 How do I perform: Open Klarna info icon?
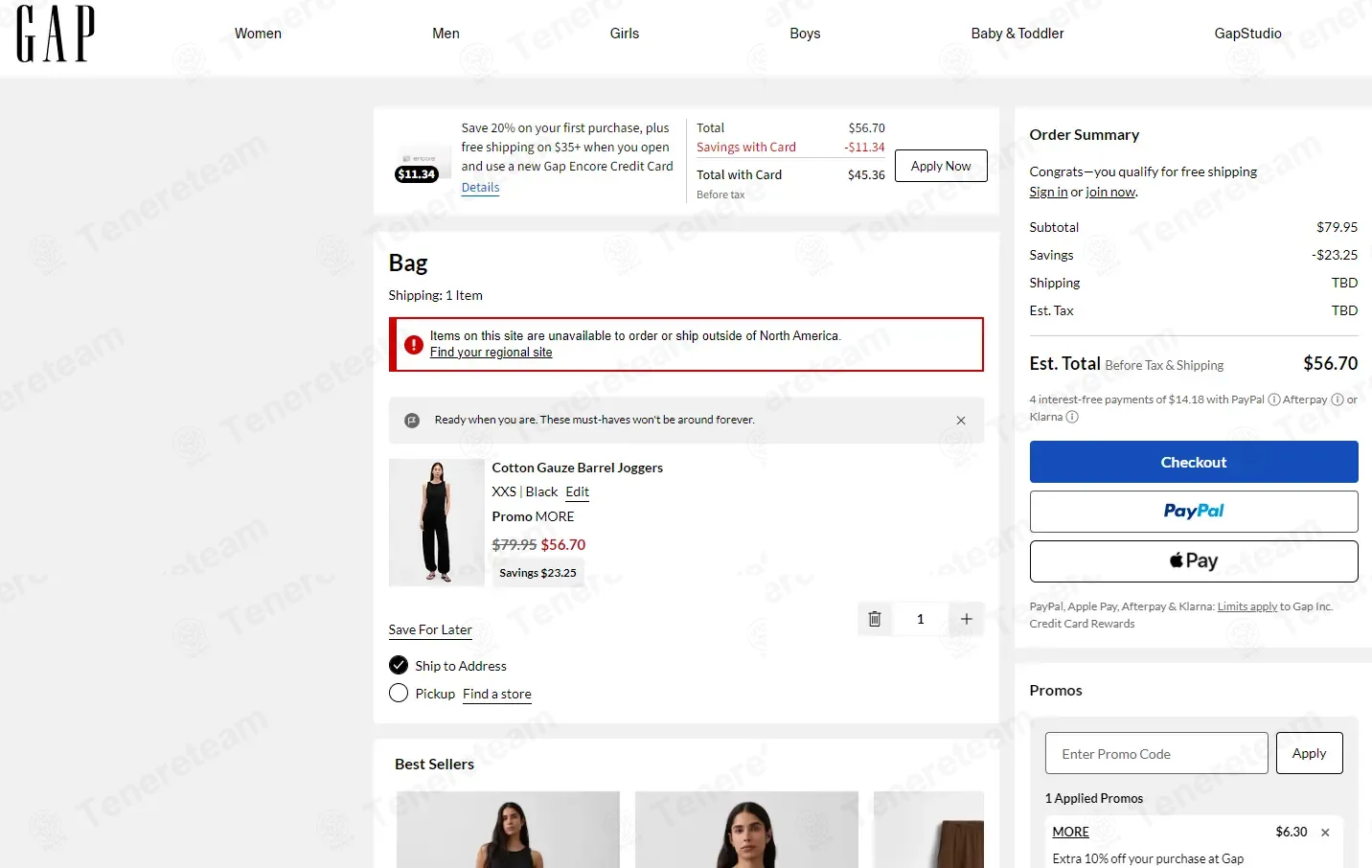[x=1072, y=417]
